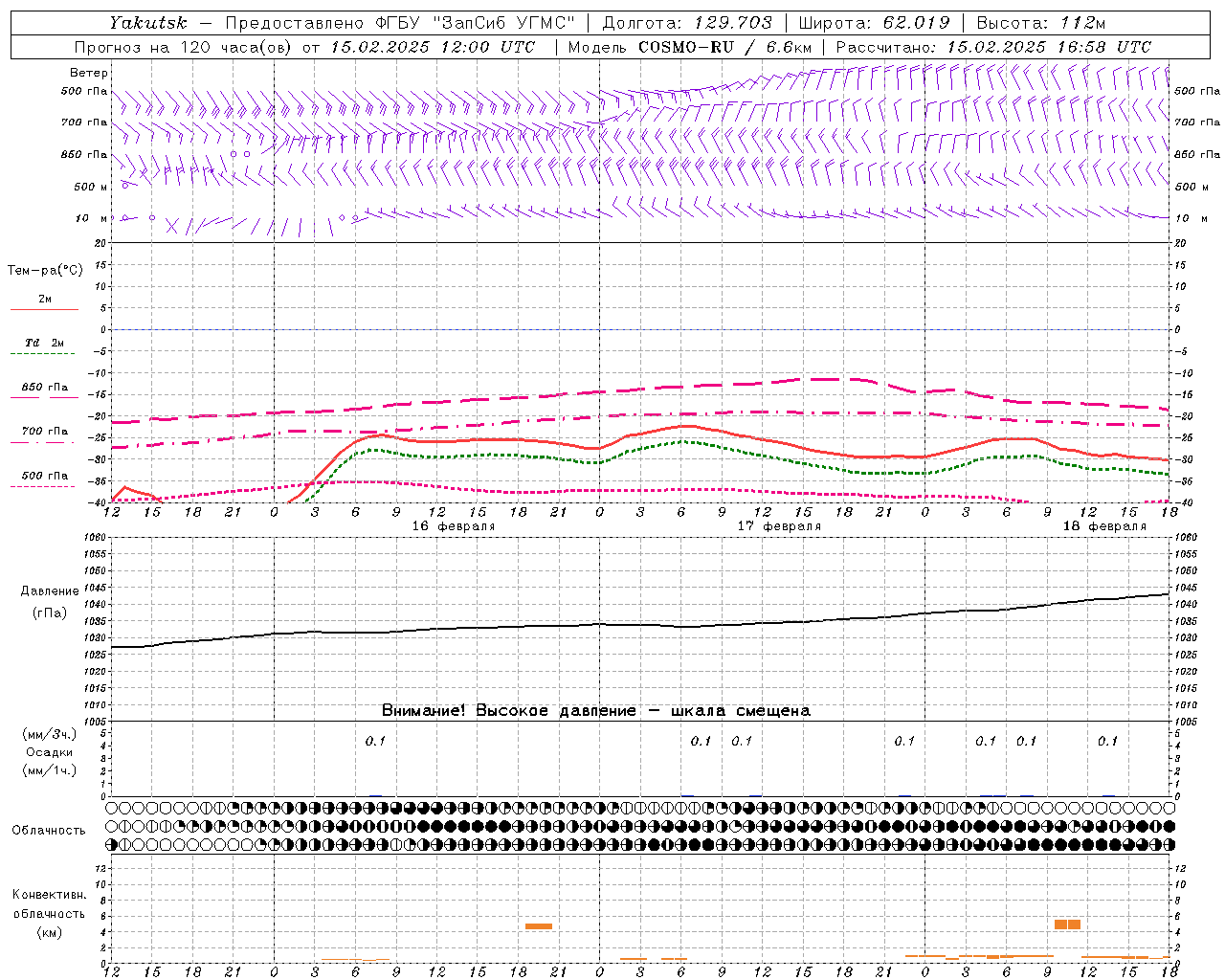Click the 'Ветер' wind panel label
Screen dimensions: 1225x980
(x=89, y=73)
